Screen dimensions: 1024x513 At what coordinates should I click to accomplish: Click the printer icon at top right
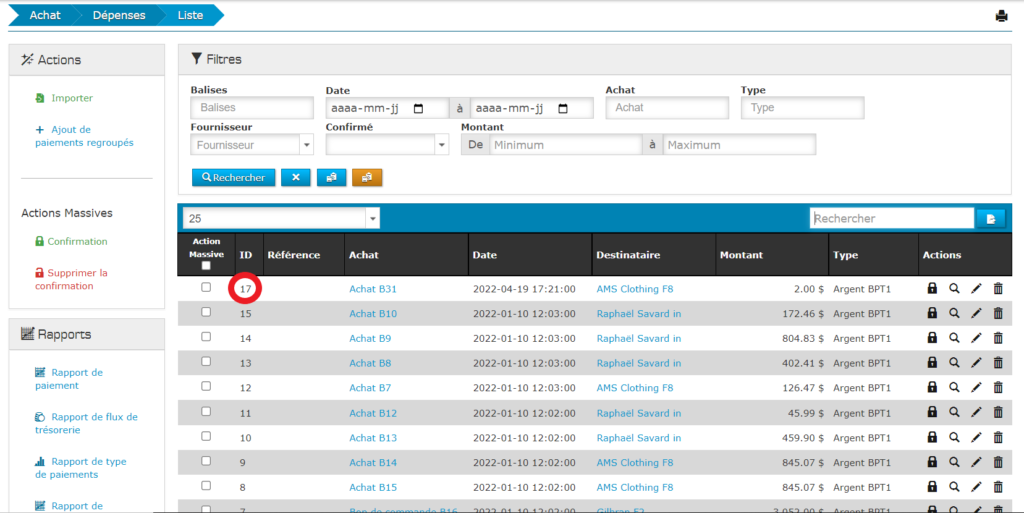click(1001, 16)
